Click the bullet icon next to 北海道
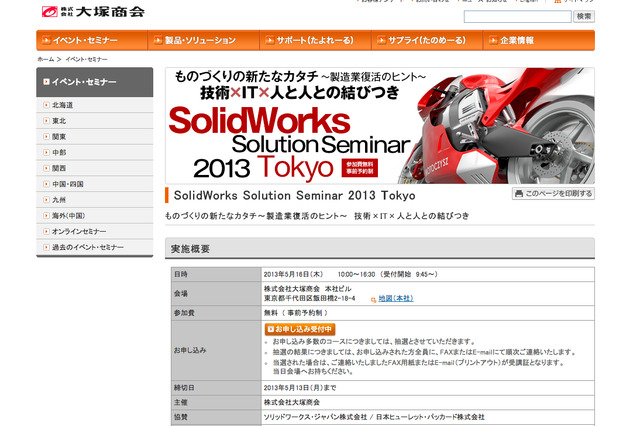640x426 pixels. [47, 105]
